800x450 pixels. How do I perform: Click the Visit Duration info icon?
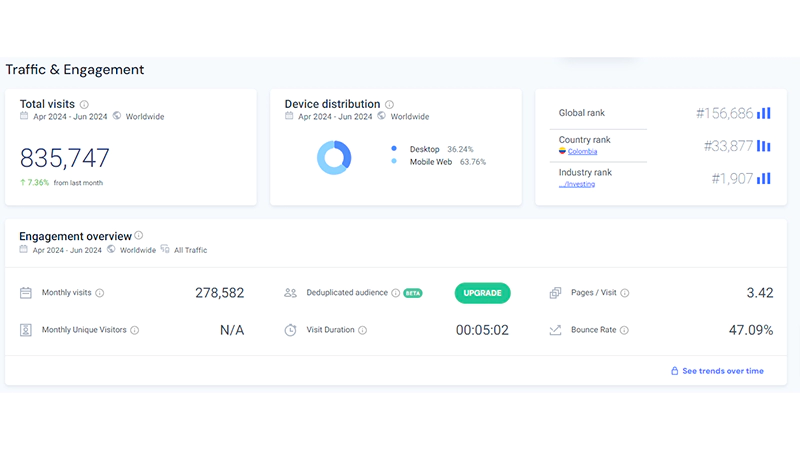[x=362, y=330]
